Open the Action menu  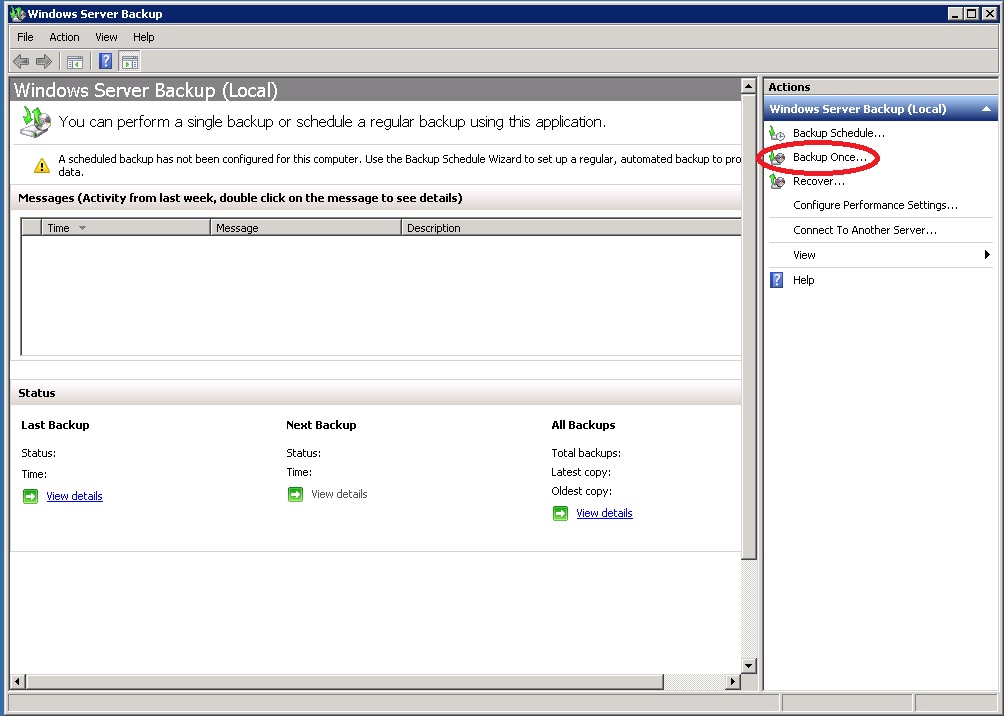(x=64, y=37)
